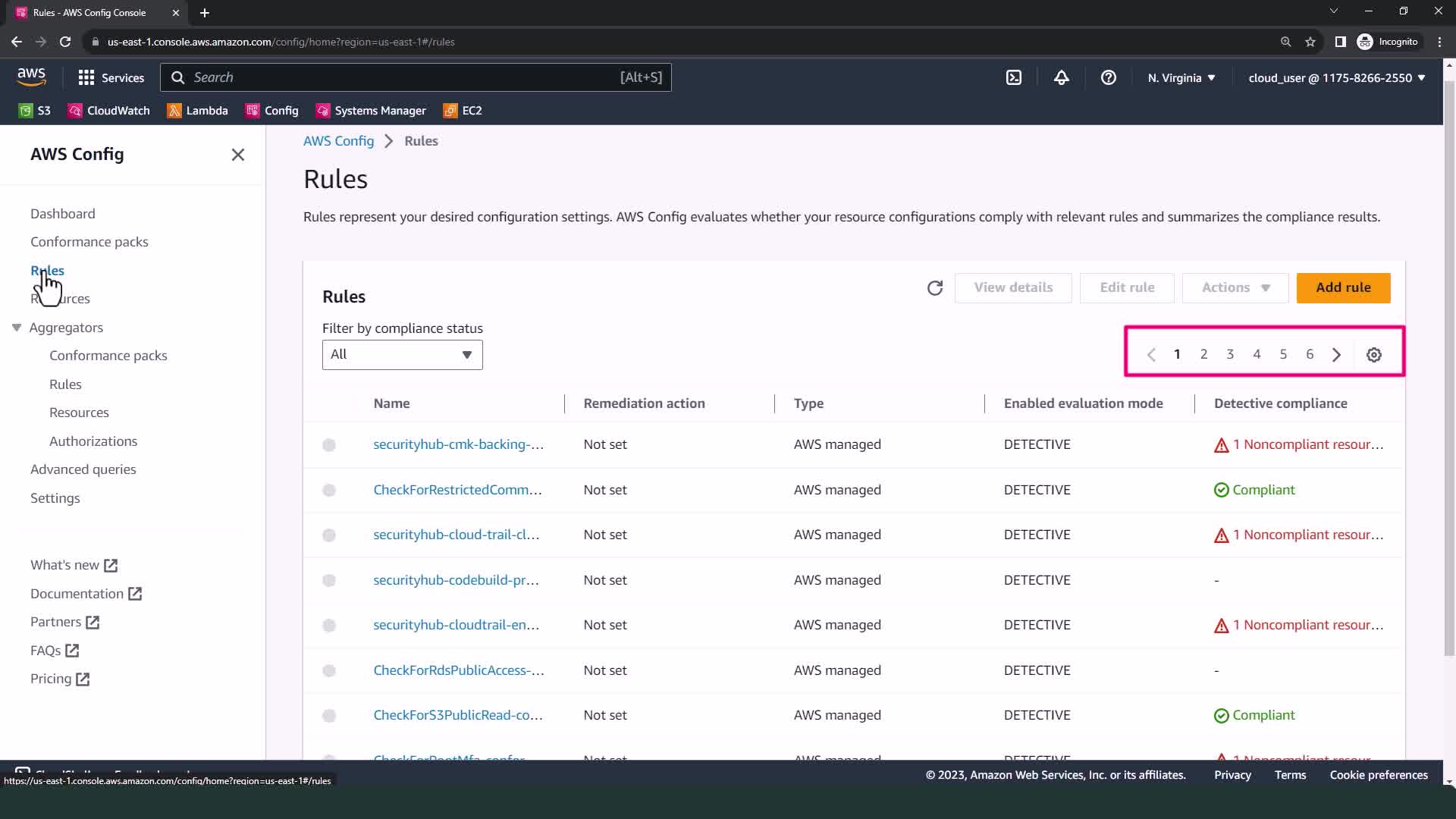The image size is (1456, 819).
Task: Select radio for CheckForS3PublicRead rule
Action: pyautogui.click(x=329, y=716)
